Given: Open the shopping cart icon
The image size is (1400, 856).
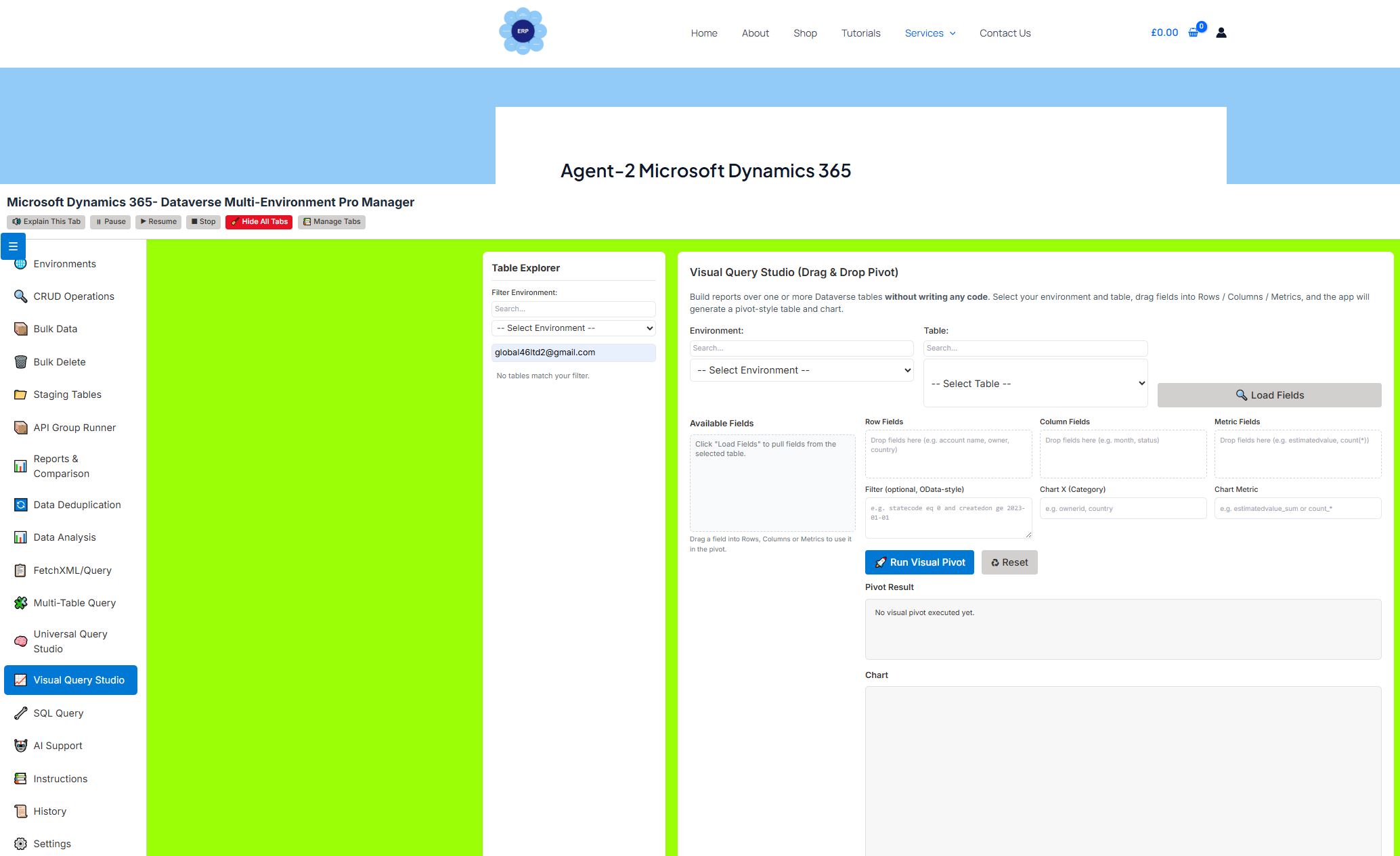Looking at the screenshot, I should pyautogui.click(x=1192, y=32).
